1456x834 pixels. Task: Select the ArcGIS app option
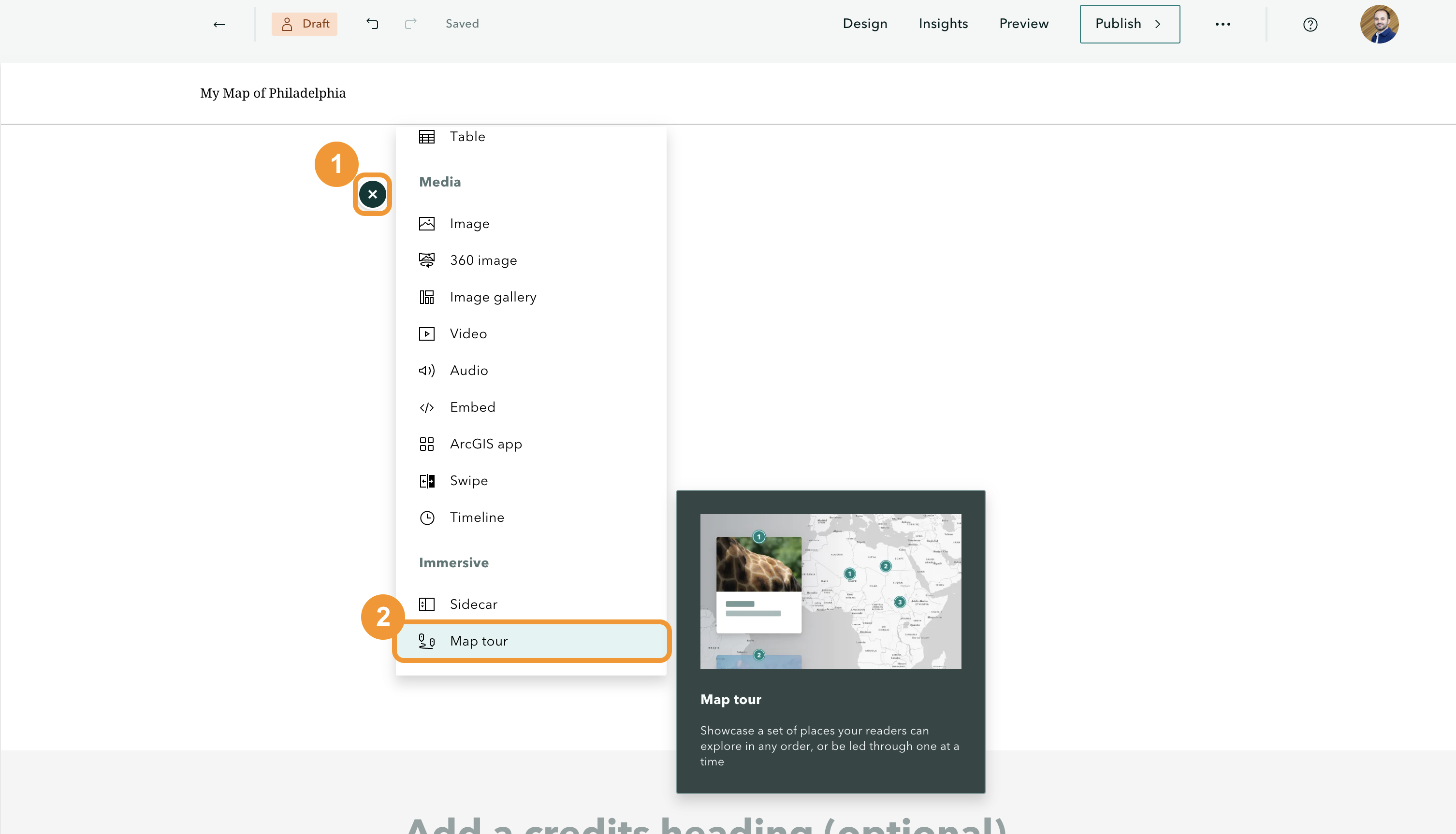pyautogui.click(x=531, y=444)
